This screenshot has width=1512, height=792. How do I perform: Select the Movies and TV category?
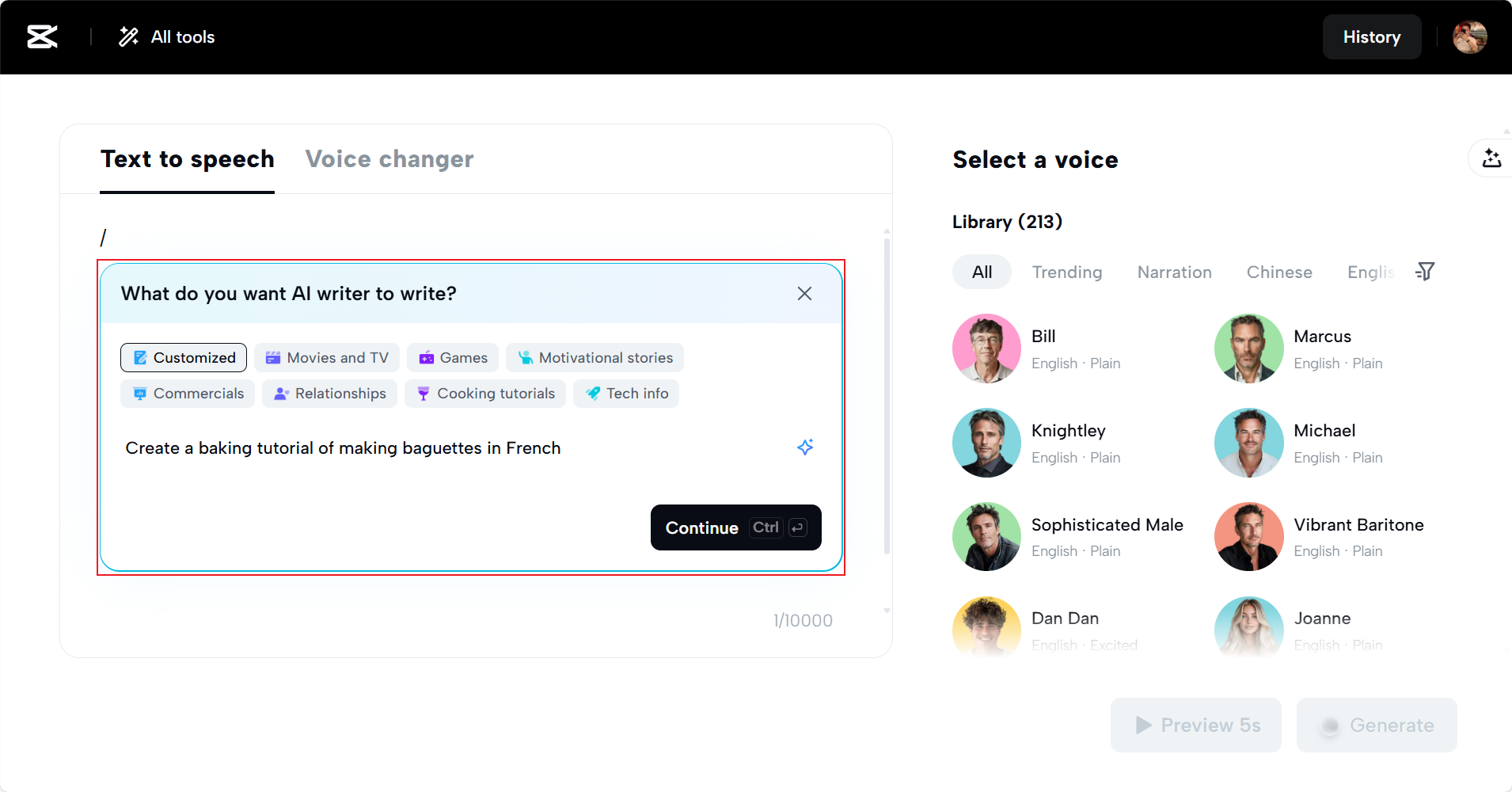click(x=327, y=358)
